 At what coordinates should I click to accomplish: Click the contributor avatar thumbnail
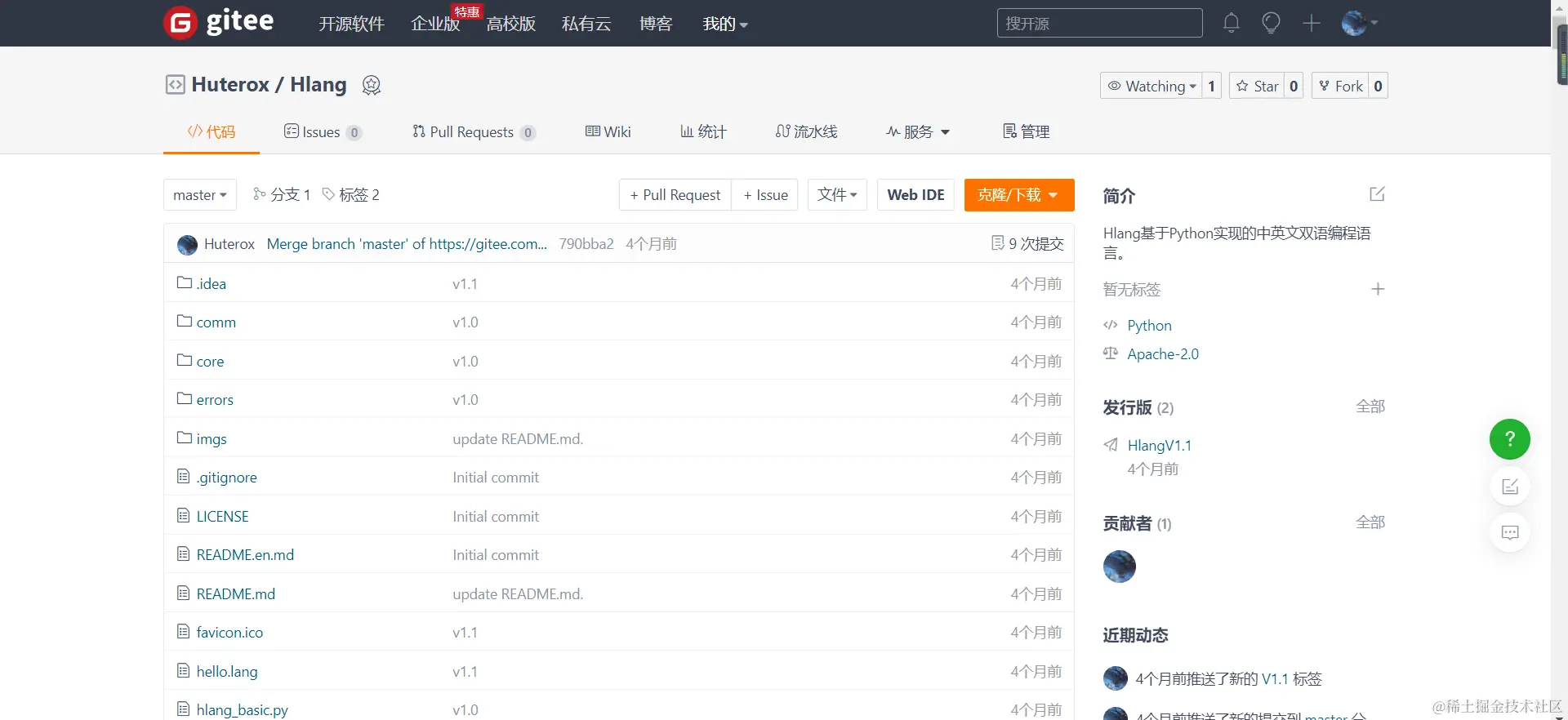pos(1120,567)
